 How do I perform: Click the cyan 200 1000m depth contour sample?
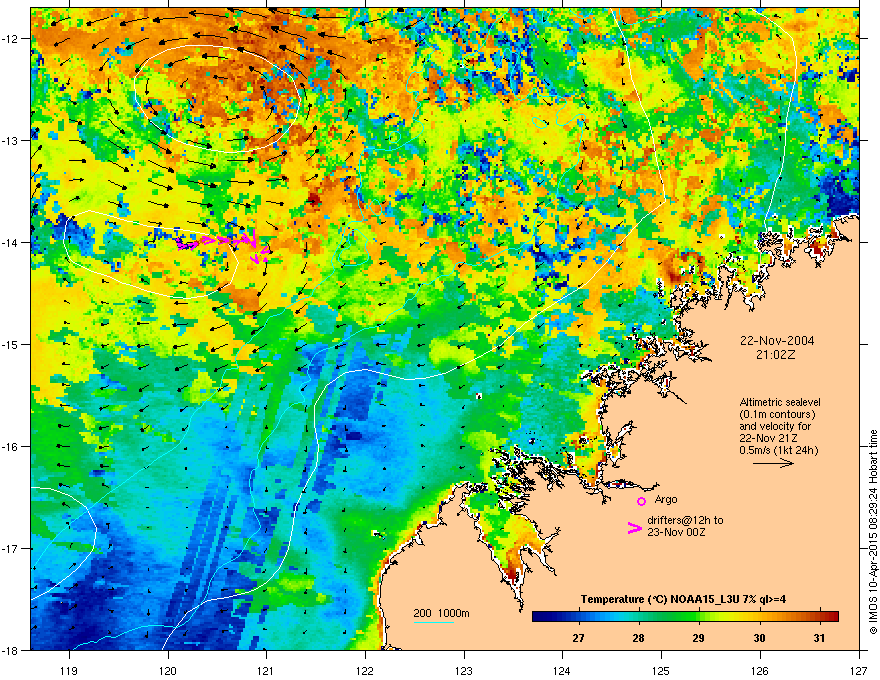click(433, 622)
